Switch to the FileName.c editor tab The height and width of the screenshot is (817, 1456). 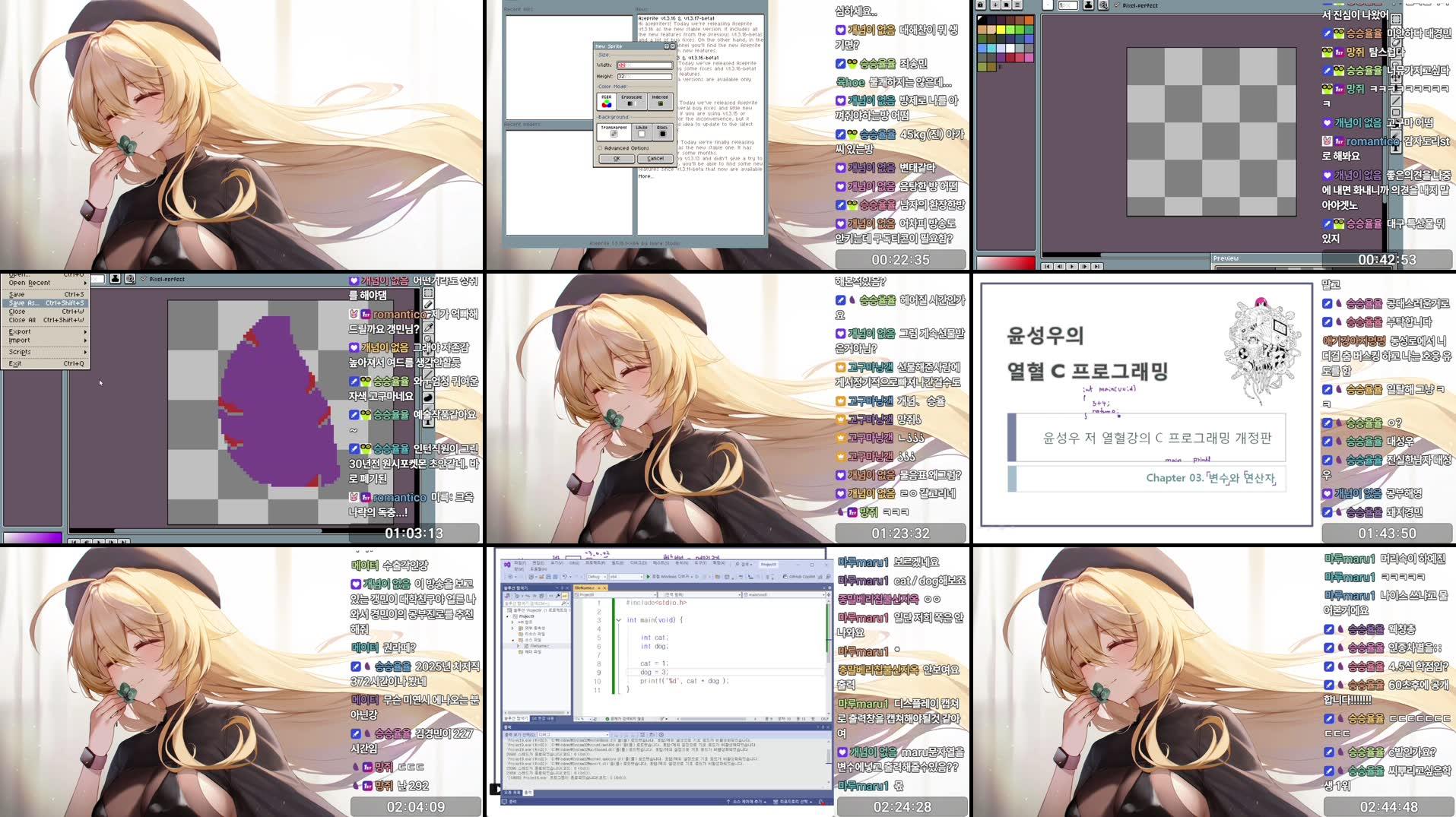pyautogui.click(x=585, y=587)
